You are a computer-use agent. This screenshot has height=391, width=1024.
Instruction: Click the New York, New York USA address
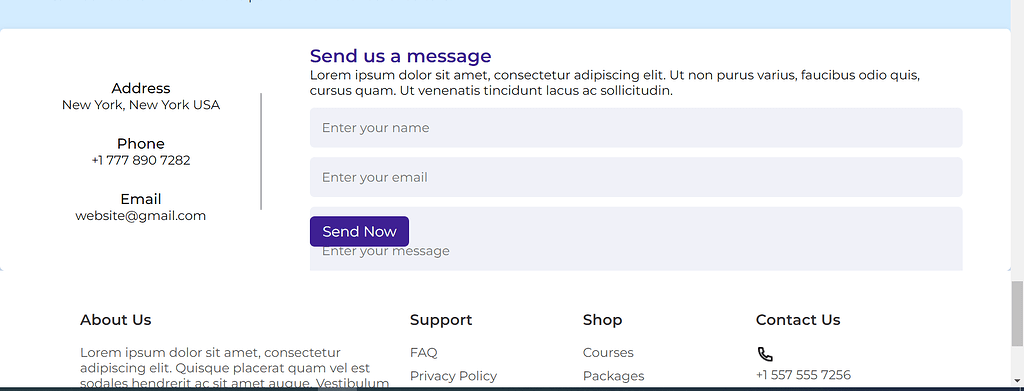pos(141,104)
